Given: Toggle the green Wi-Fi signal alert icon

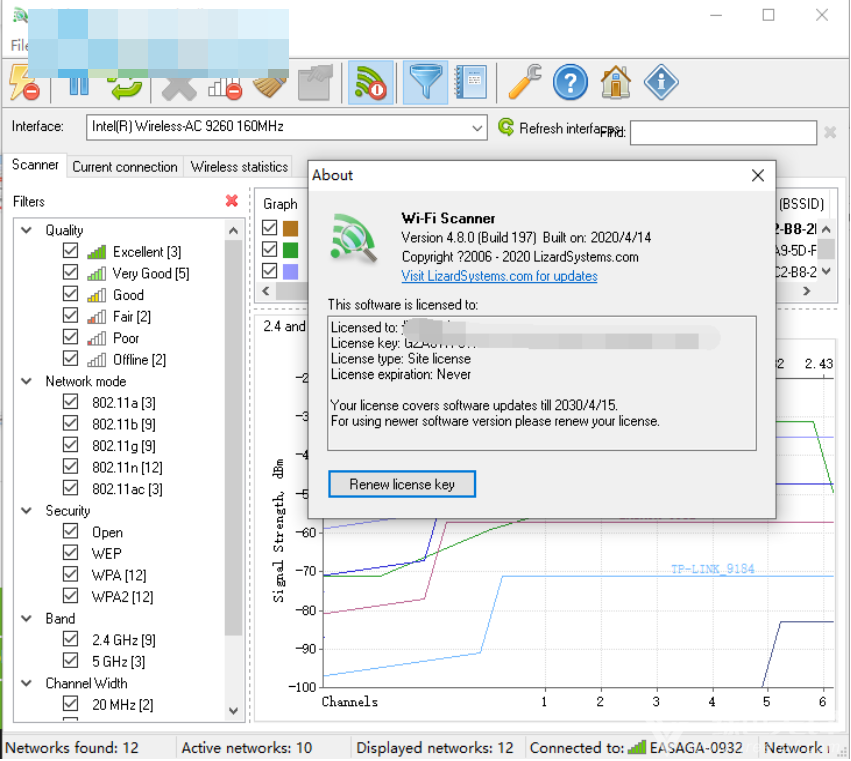Looking at the screenshot, I should [370, 83].
